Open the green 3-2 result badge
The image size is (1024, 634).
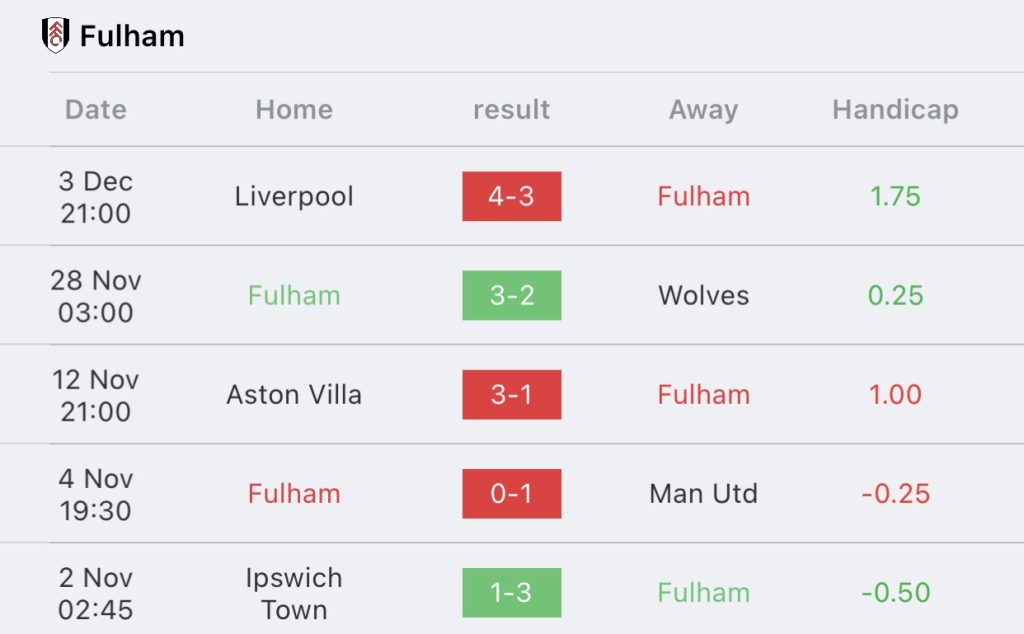click(x=511, y=295)
